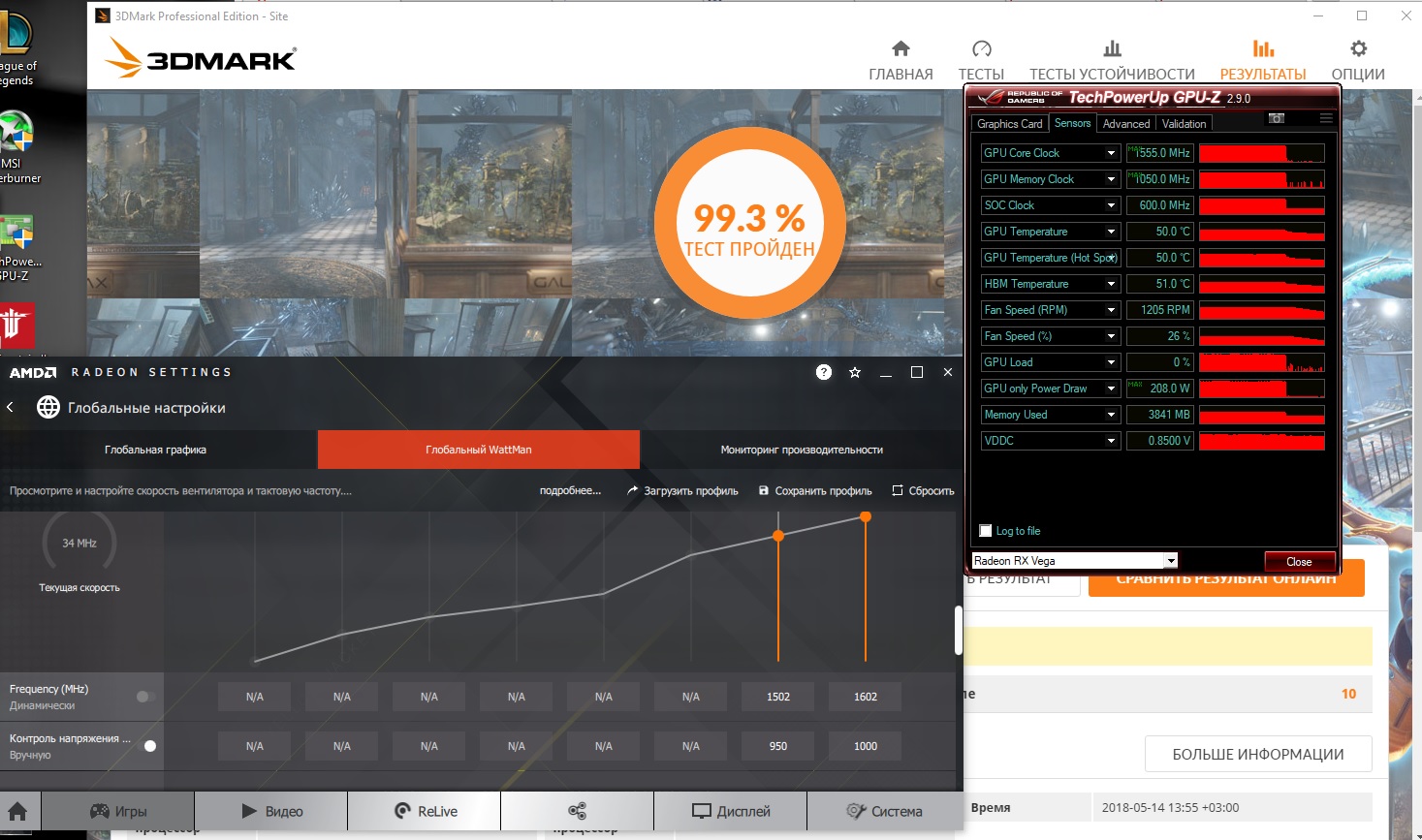Enable Log to file checkbox in GPU-Z
Image resolution: width=1422 pixels, height=840 pixels.
(x=986, y=531)
